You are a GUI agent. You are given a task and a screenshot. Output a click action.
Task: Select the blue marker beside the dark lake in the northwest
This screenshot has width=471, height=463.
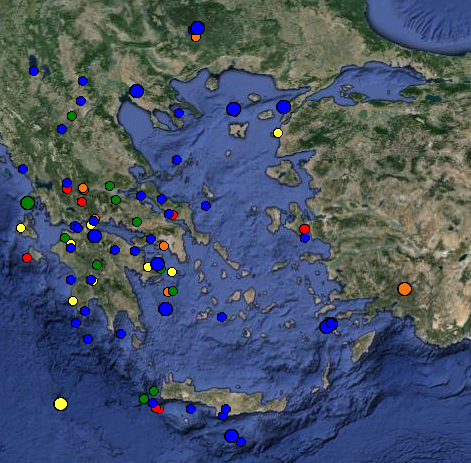point(34,71)
